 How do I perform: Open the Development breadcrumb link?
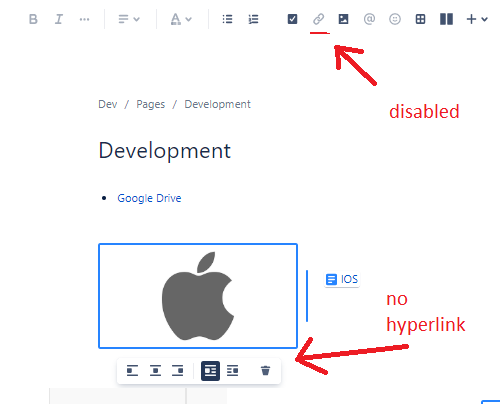tap(217, 104)
